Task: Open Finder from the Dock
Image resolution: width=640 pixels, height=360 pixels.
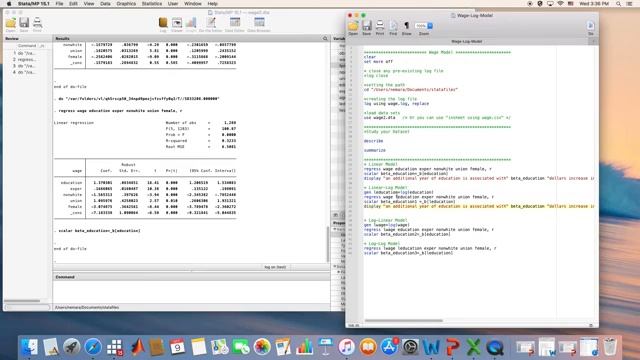Action: point(29,347)
